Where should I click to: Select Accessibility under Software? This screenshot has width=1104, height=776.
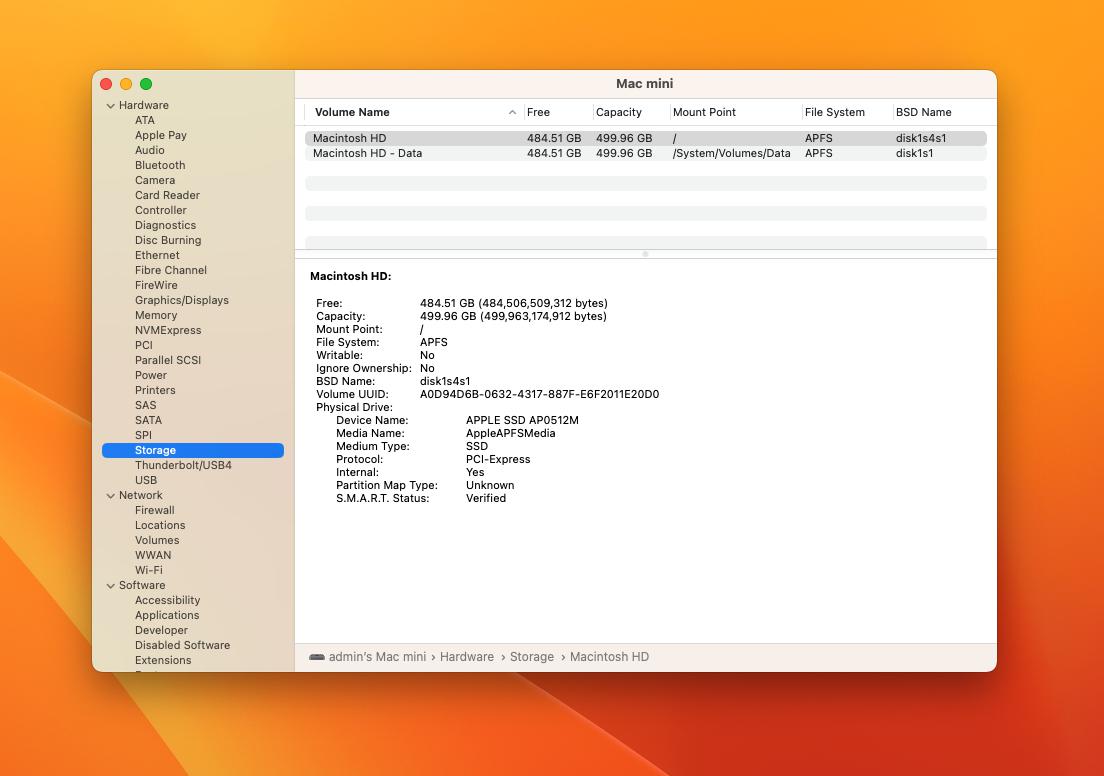coord(168,601)
